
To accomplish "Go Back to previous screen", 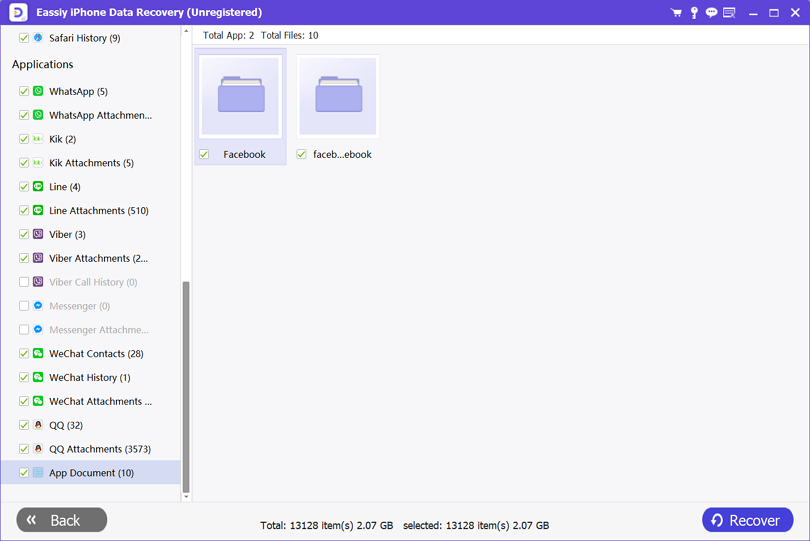I will (61, 519).
